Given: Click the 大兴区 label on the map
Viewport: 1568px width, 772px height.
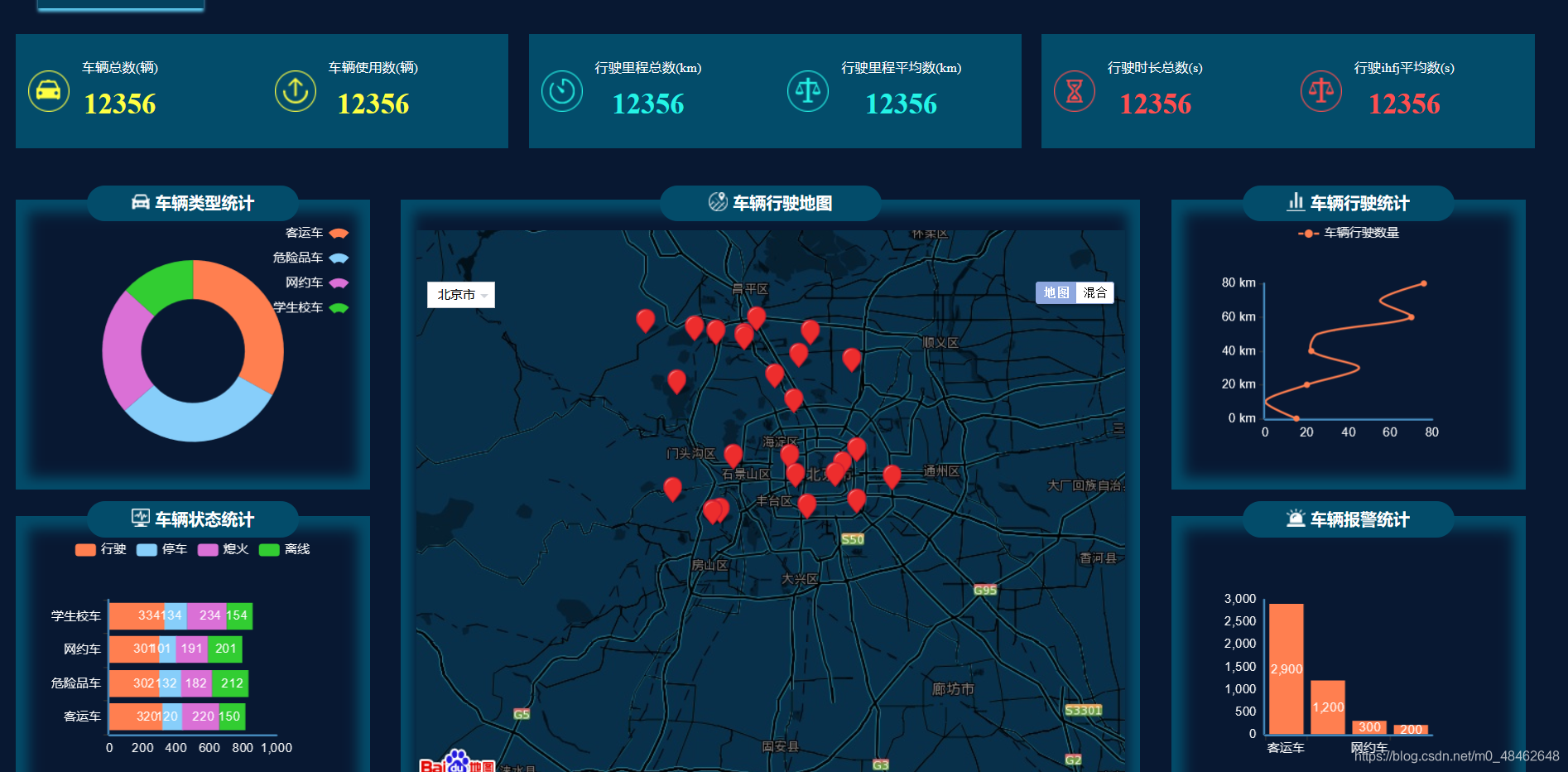Looking at the screenshot, I should [800, 579].
